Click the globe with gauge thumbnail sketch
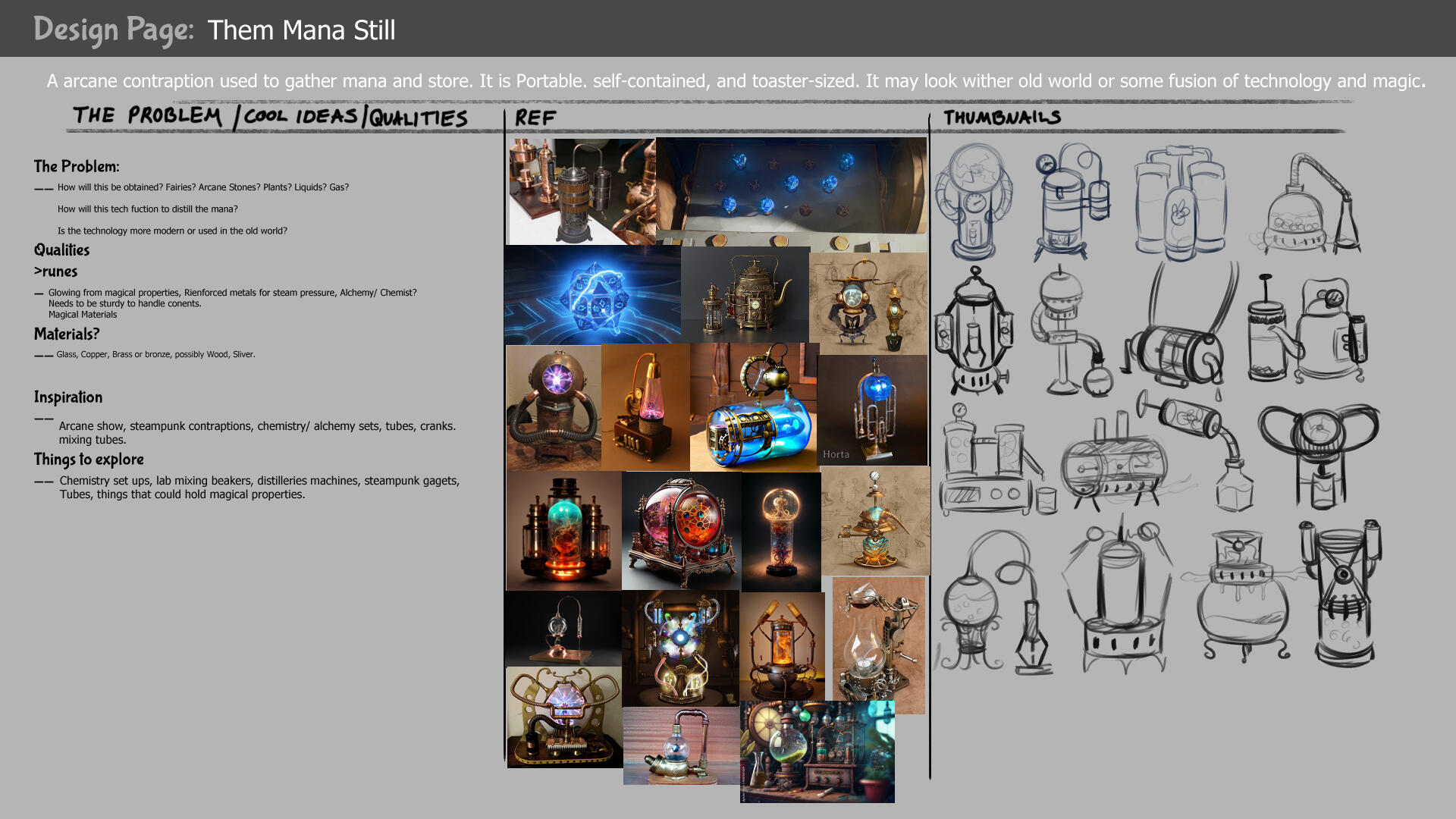Viewport: 1456px width, 819px height. [x=973, y=201]
